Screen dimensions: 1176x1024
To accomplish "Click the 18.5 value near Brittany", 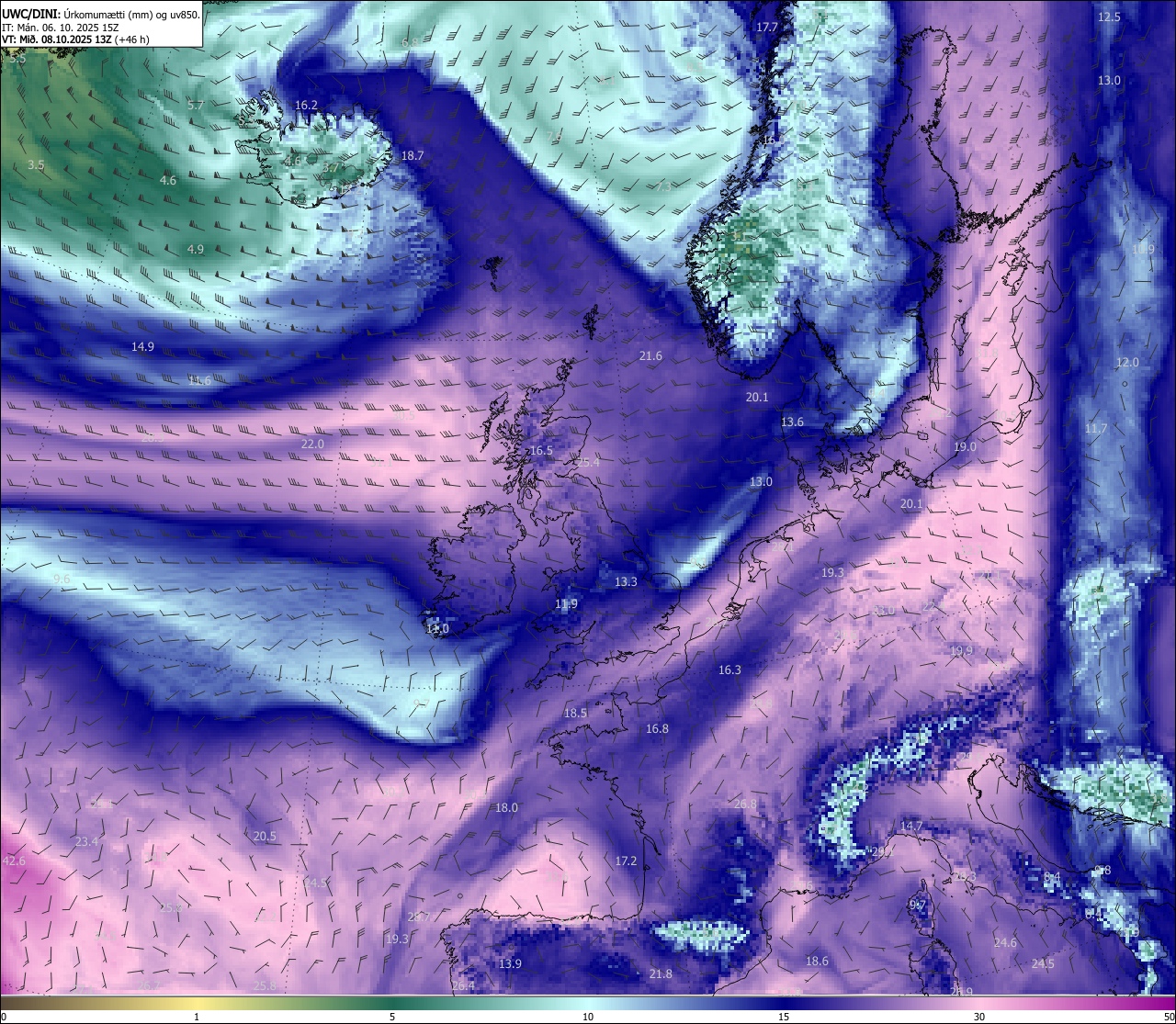I will [575, 713].
